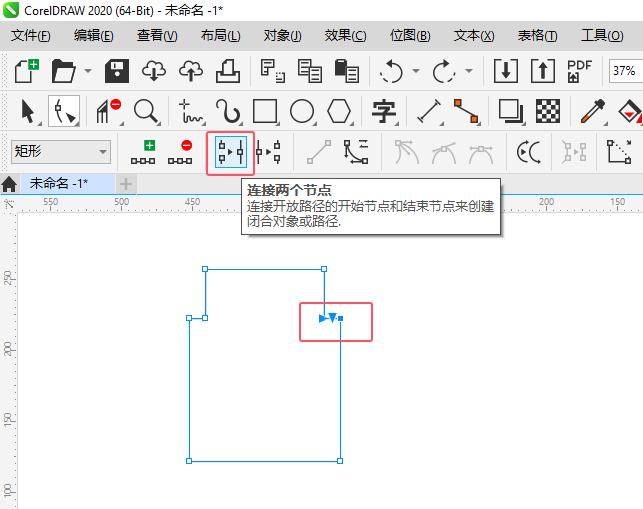Select the Ellipse tool
The image size is (643, 509).
pyautogui.click(x=302, y=111)
